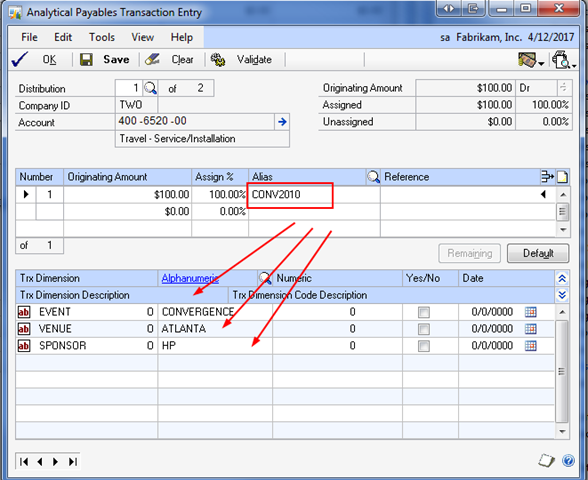Collapse dimension rows with double up chevron
The height and width of the screenshot is (480, 588).
point(562,279)
